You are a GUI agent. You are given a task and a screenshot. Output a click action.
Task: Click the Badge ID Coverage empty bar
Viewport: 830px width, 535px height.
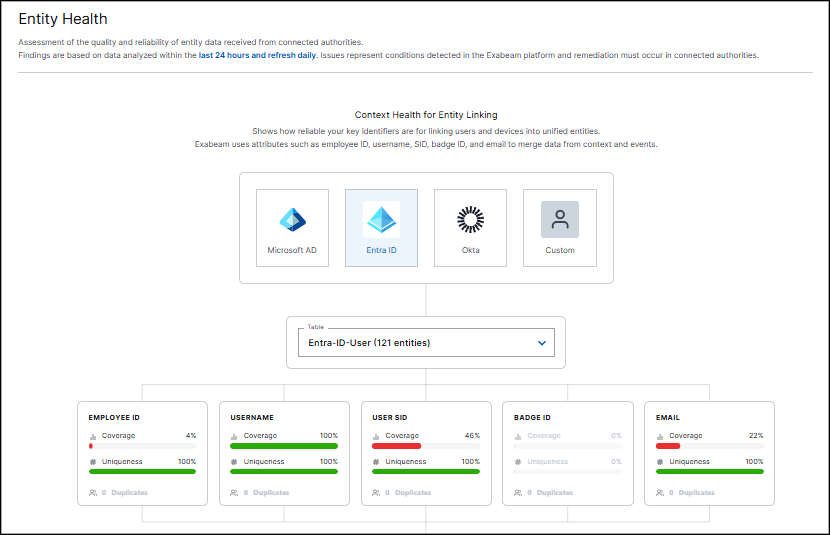click(x=568, y=446)
